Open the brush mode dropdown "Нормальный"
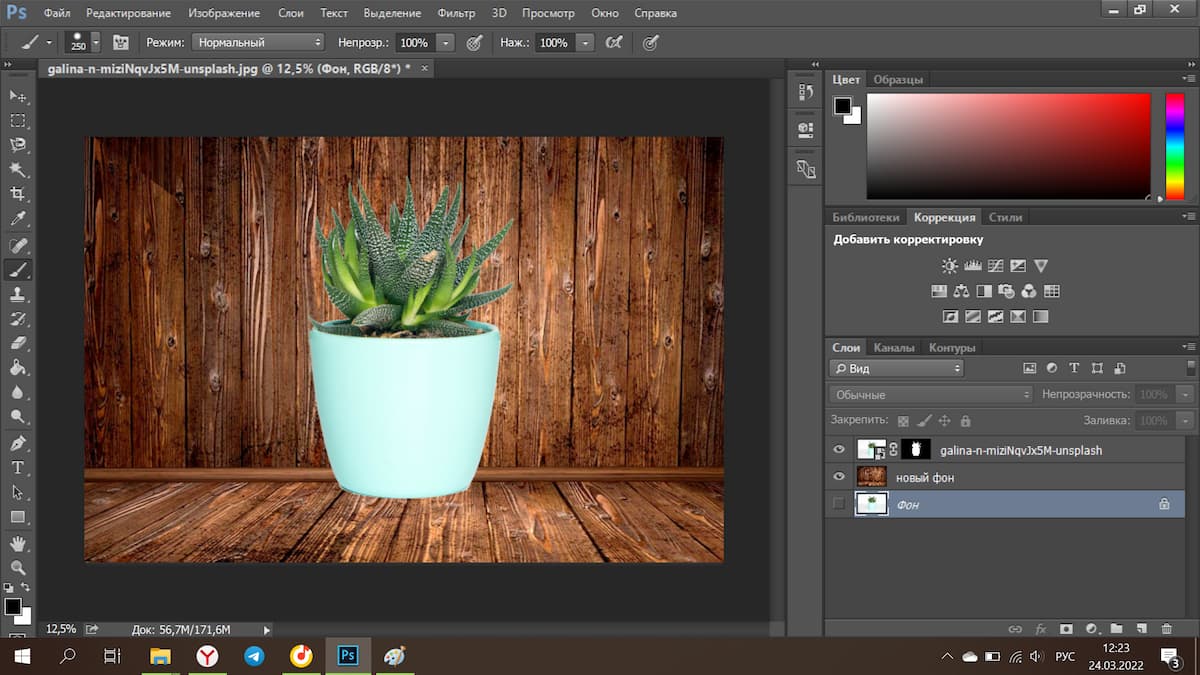Image resolution: width=1200 pixels, height=675 pixels. tap(259, 43)
